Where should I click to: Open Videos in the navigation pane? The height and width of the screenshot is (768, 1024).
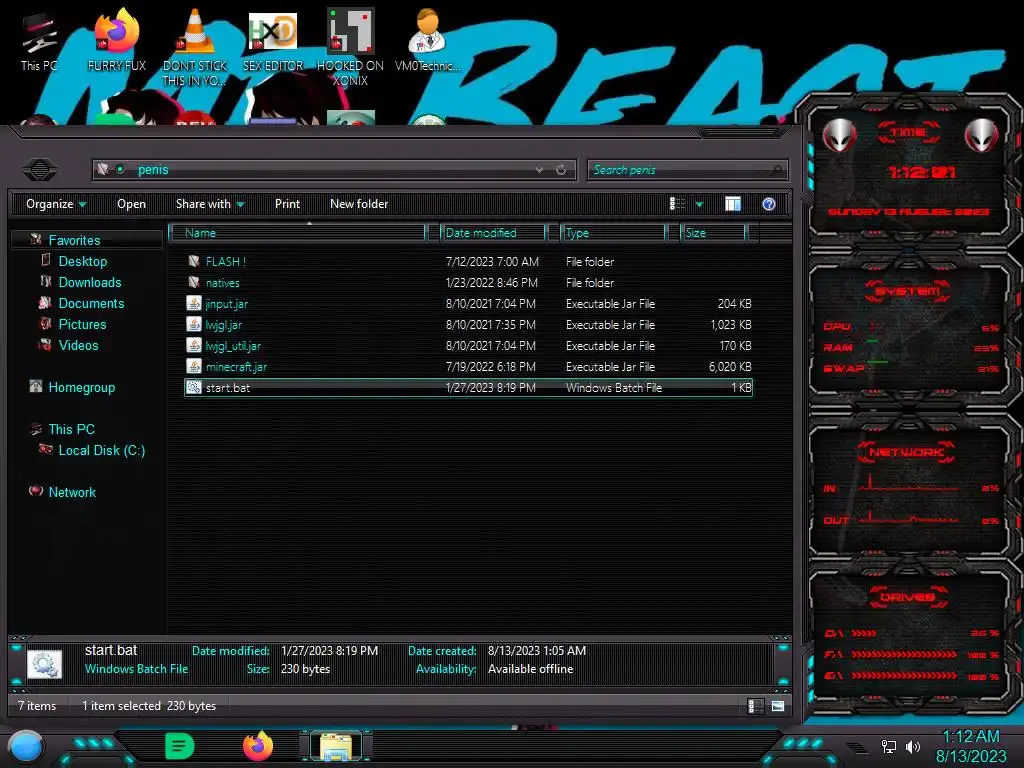(x=78, y=345)
